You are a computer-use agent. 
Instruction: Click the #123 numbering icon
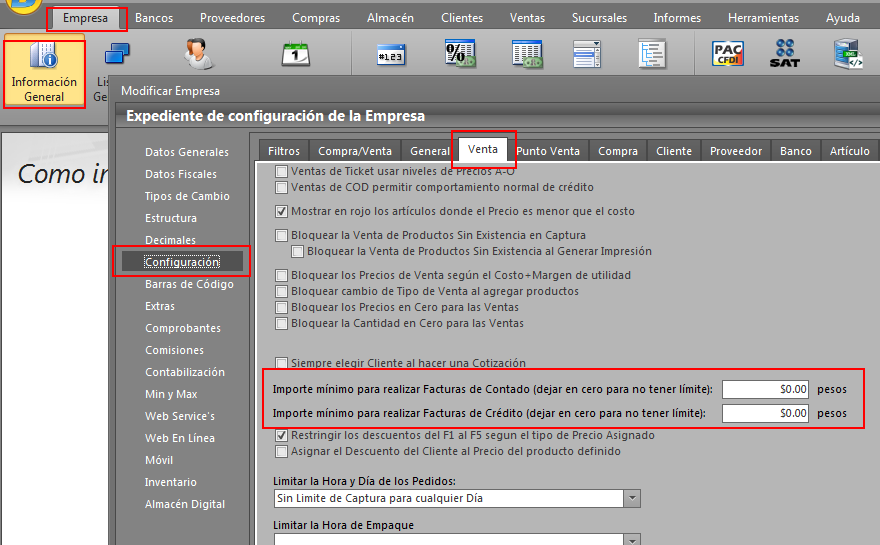click(391, 55)
